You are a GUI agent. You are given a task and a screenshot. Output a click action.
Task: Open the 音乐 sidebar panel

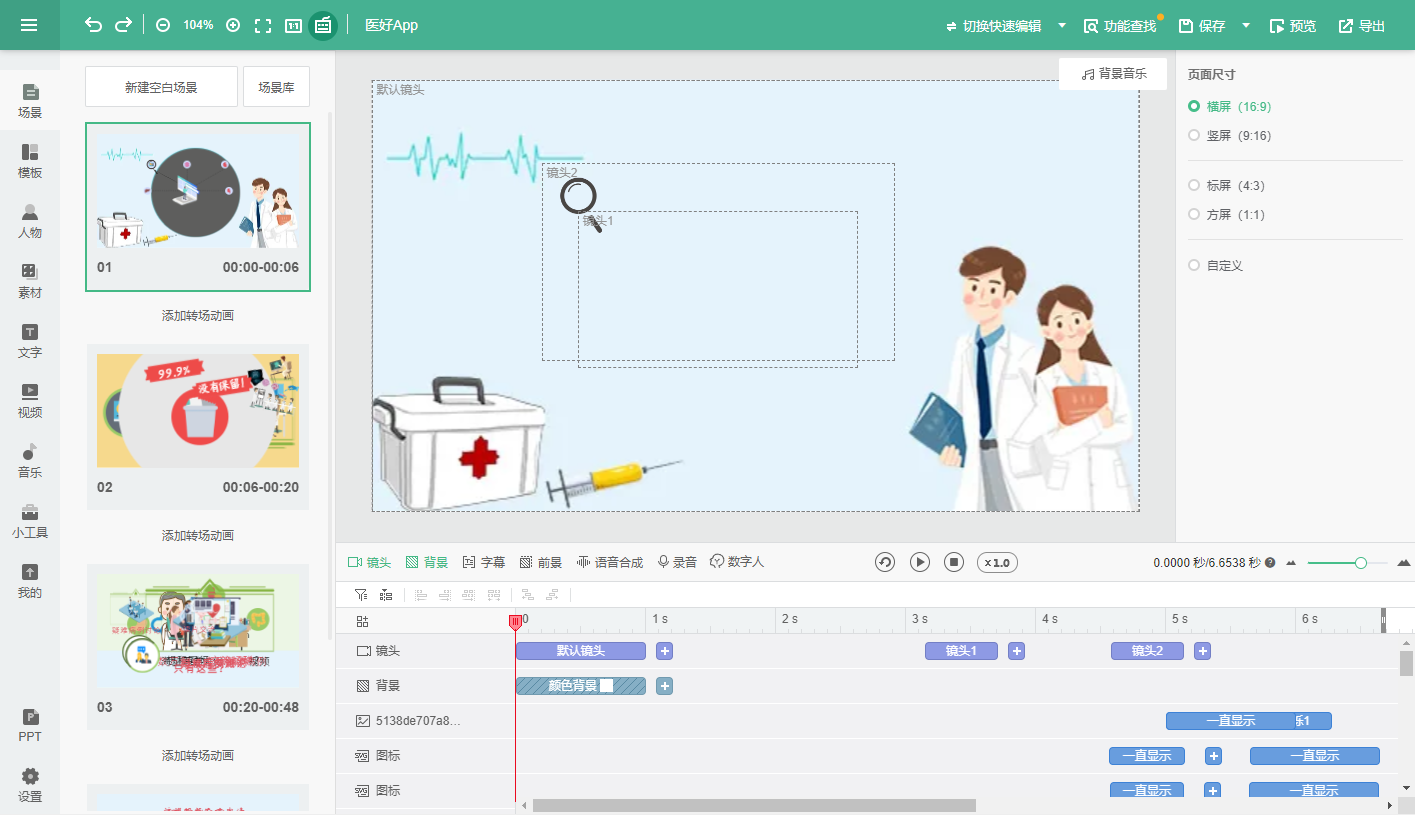(x=30, y=461)
